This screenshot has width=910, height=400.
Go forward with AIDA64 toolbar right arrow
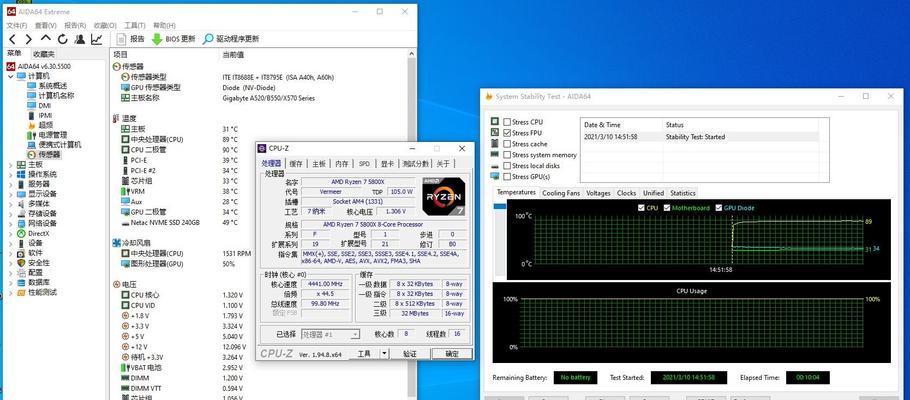28,39
